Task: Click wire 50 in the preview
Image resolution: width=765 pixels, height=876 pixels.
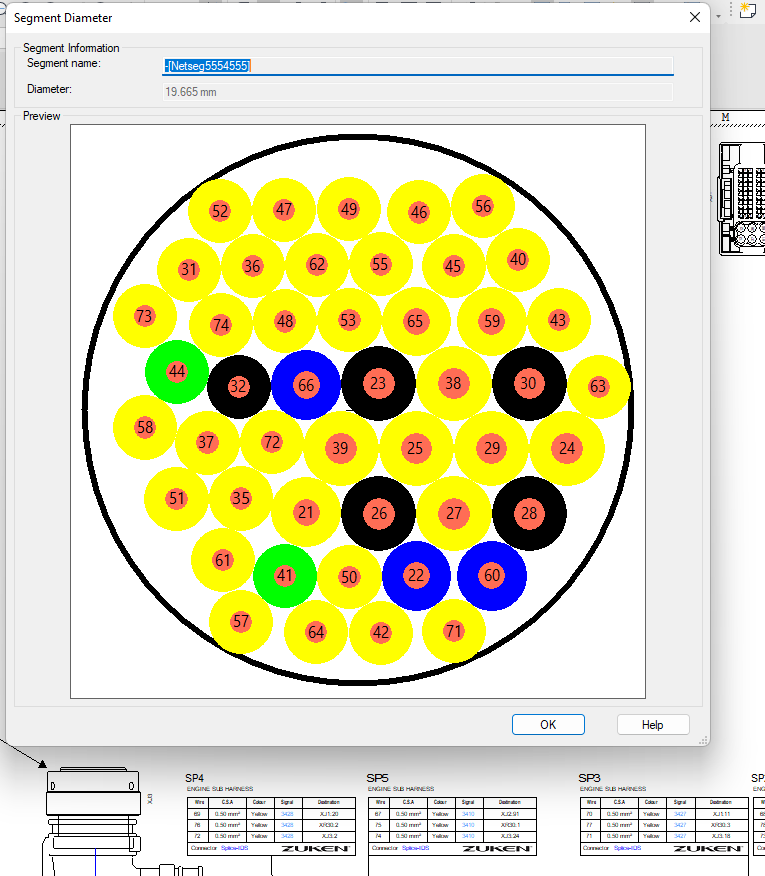Action: [349, 577]
